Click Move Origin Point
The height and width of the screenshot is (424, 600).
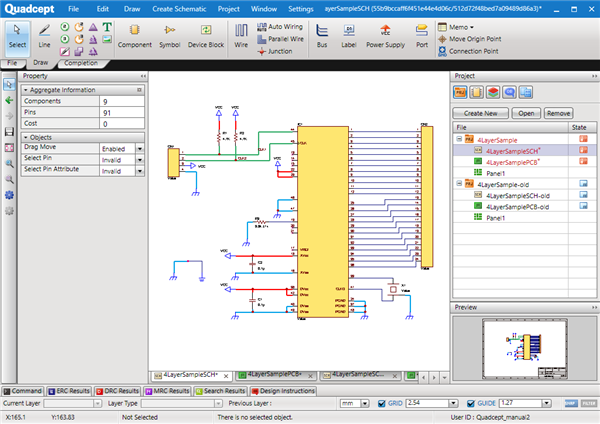470,39
